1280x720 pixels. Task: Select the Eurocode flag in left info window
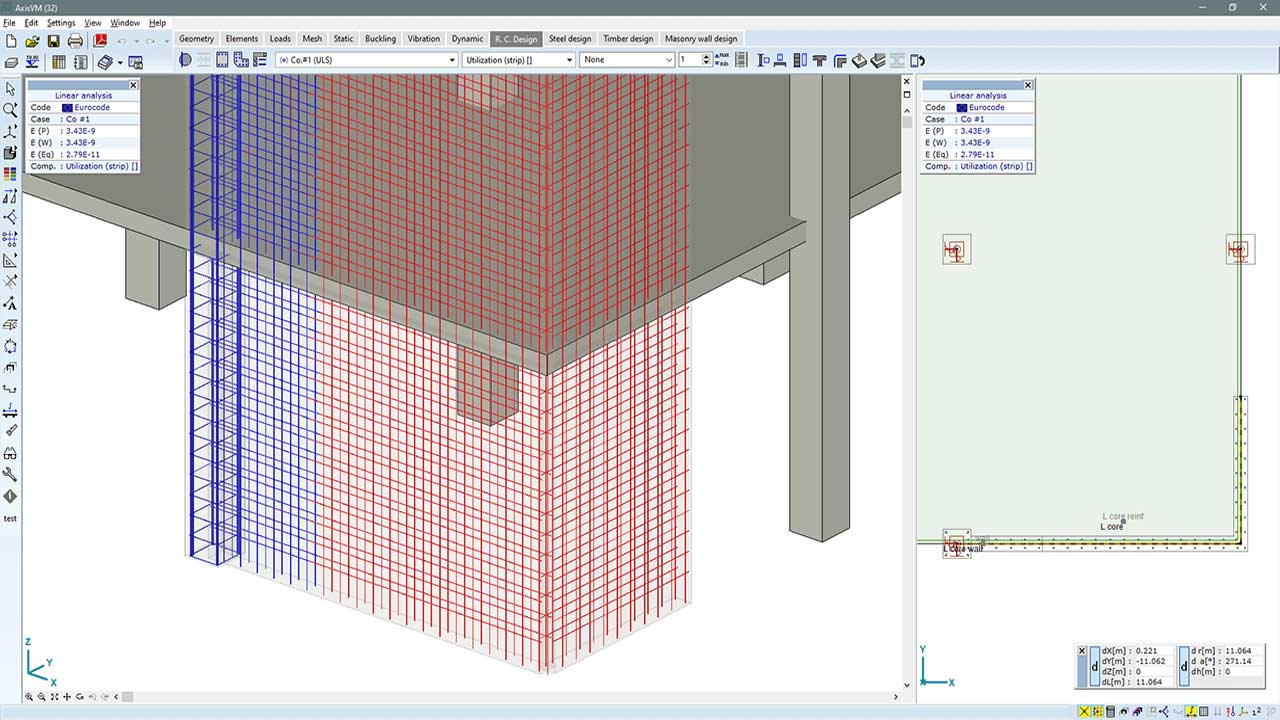[x=67, y=107]
